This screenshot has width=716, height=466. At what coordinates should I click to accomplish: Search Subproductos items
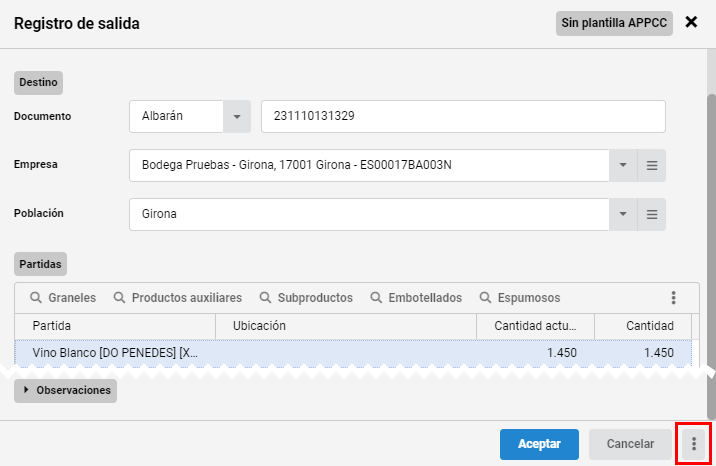306,298
